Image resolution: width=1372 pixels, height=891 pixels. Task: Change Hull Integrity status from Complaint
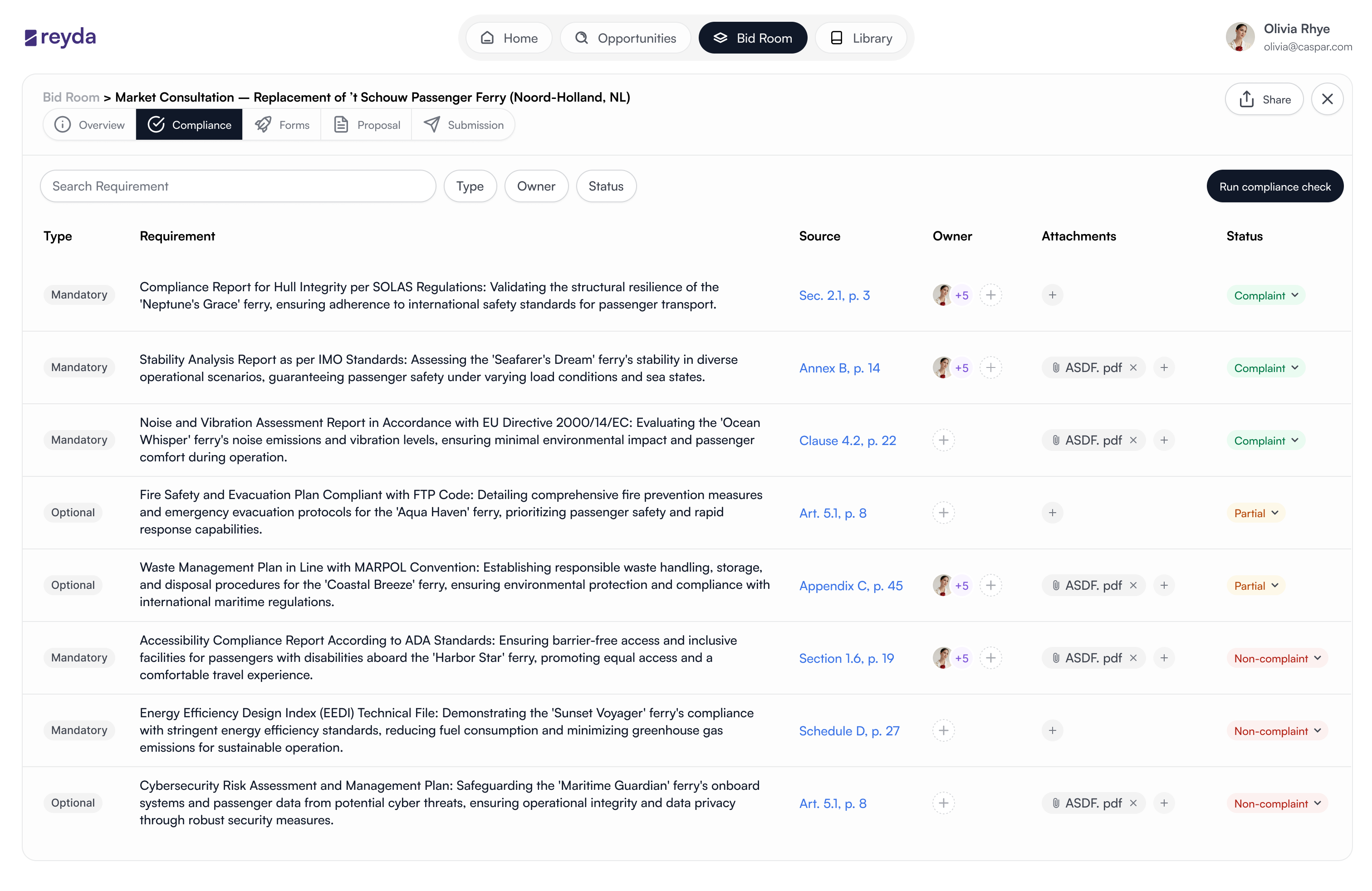pos(1266,296)
